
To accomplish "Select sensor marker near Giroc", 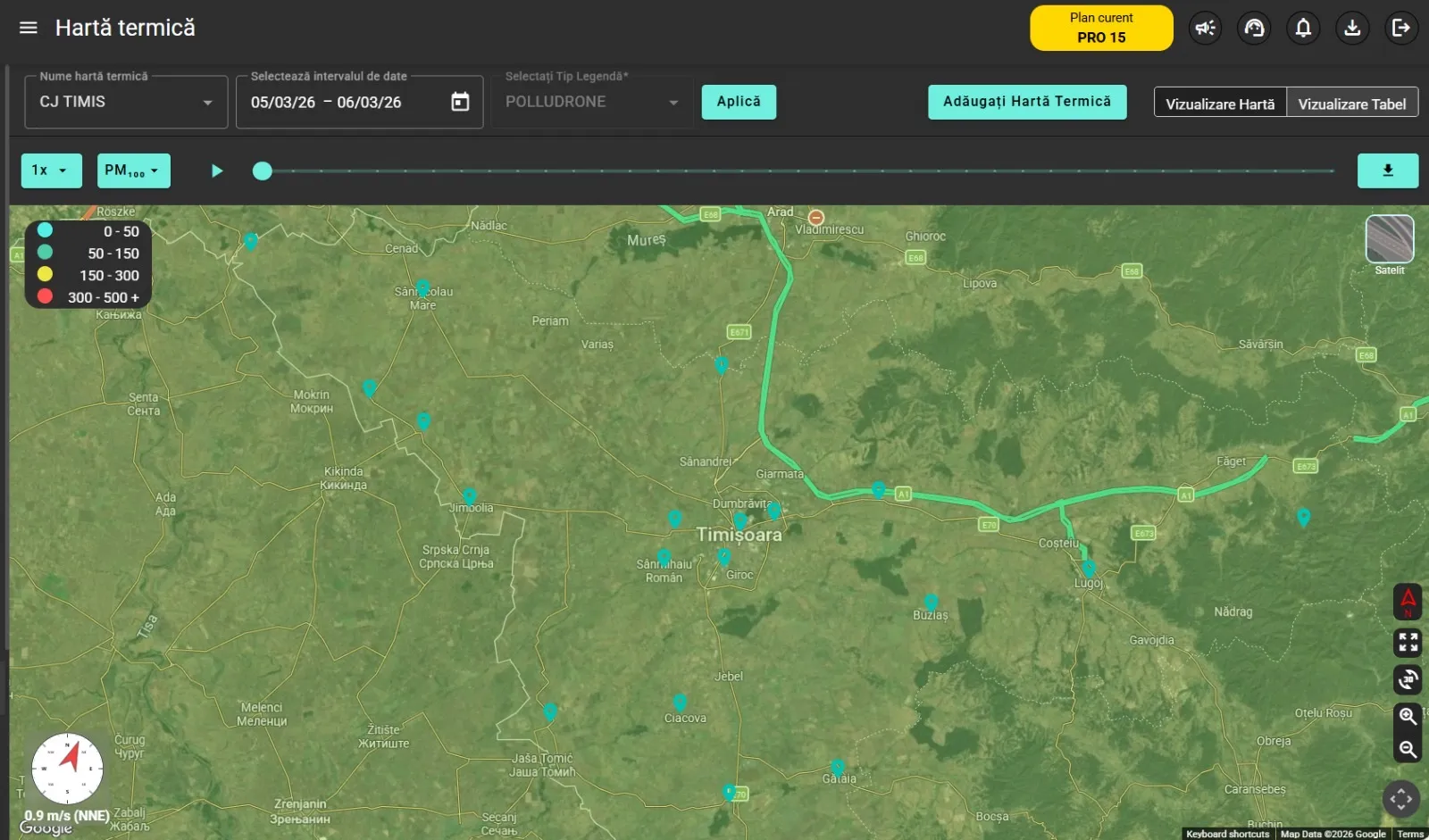I will 723,556.
